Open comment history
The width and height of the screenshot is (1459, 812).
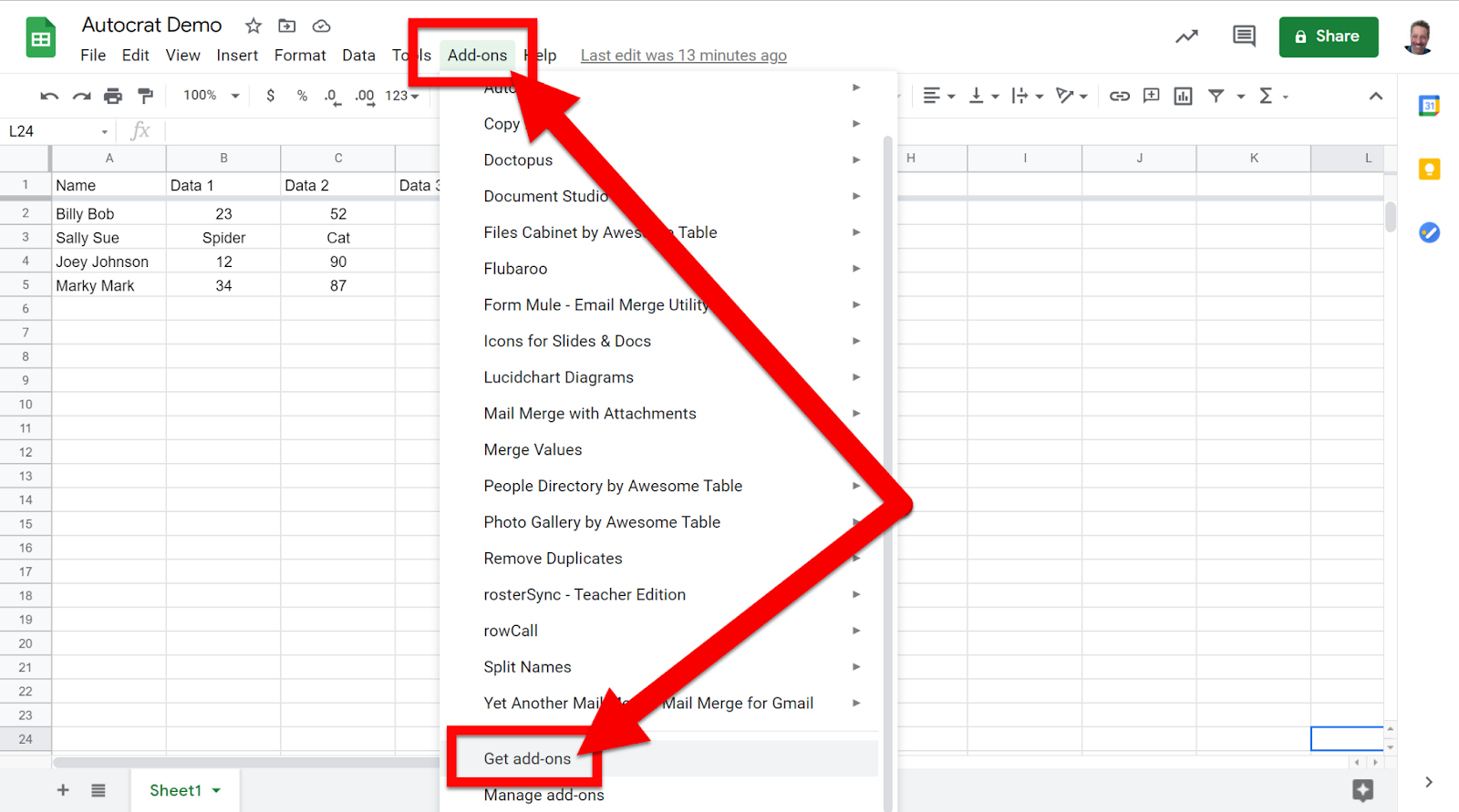(x=1244, y=36)
